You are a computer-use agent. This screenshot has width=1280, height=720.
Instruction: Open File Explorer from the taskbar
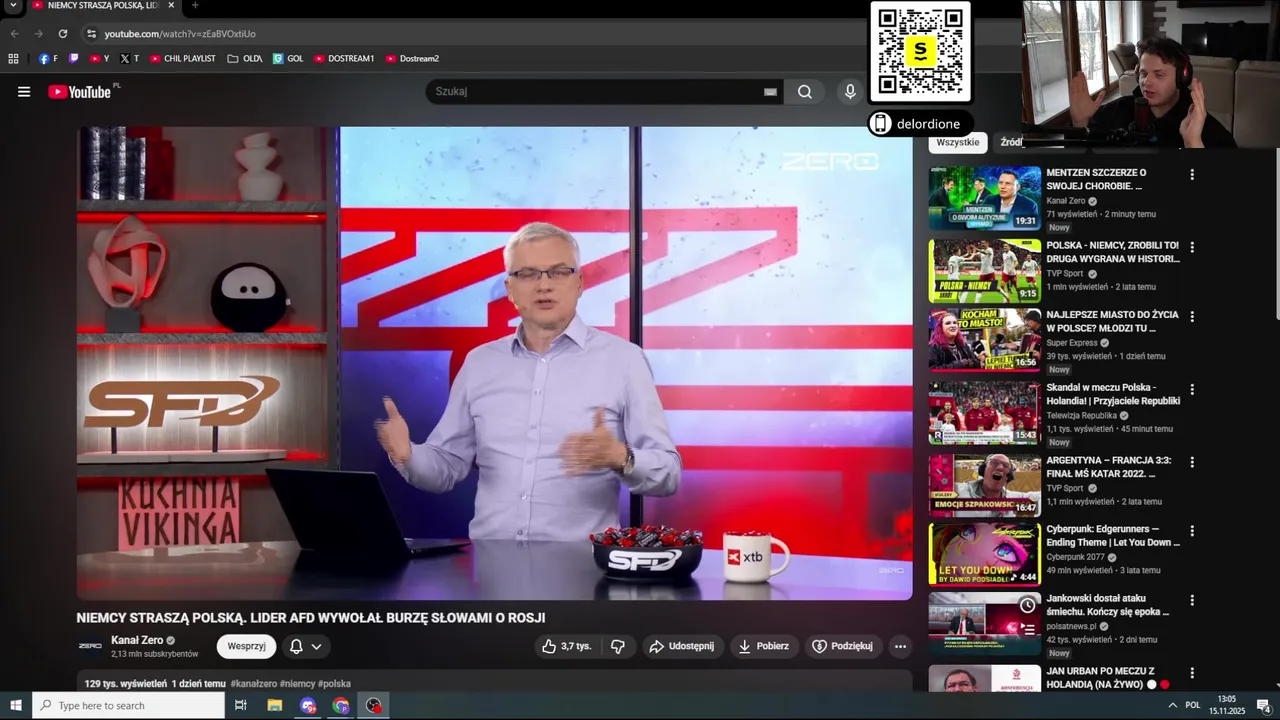click(274, 705)
